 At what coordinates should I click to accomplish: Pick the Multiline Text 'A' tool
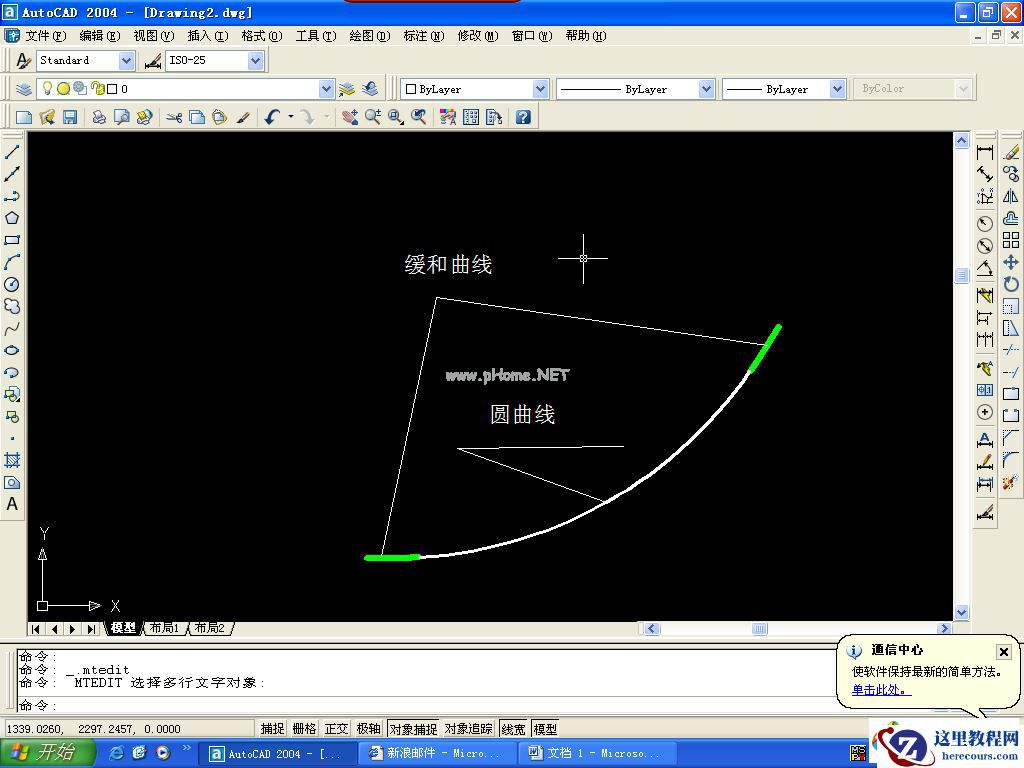[x=12, y=504]
